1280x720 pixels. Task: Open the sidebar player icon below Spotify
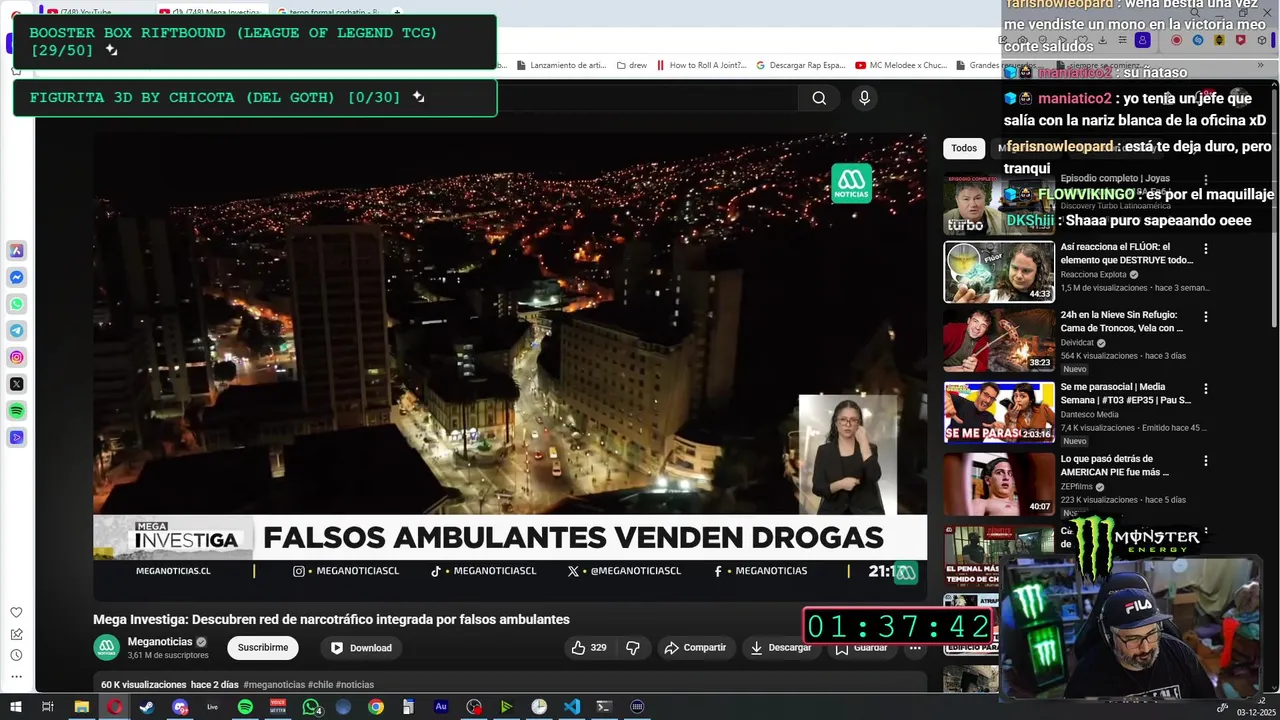(17, 437)
